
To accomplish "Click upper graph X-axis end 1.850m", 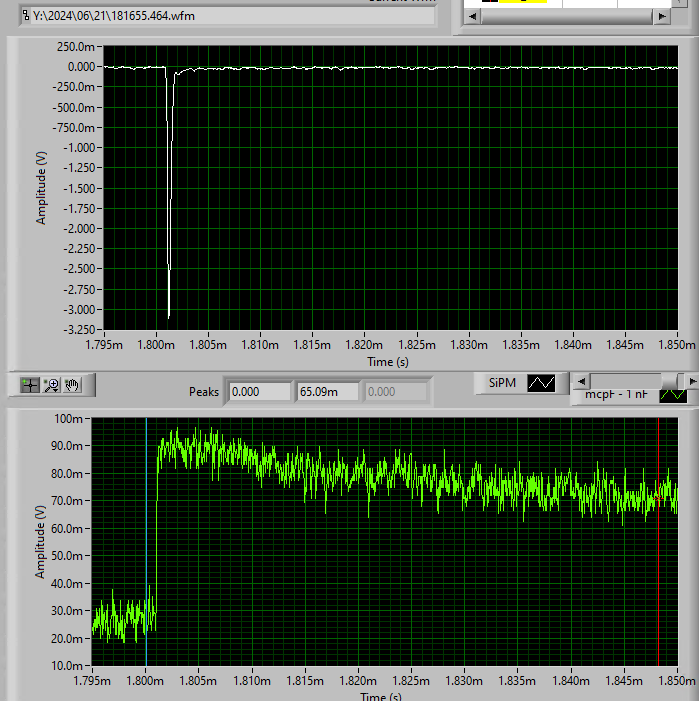I will click(x=677, y=345).
